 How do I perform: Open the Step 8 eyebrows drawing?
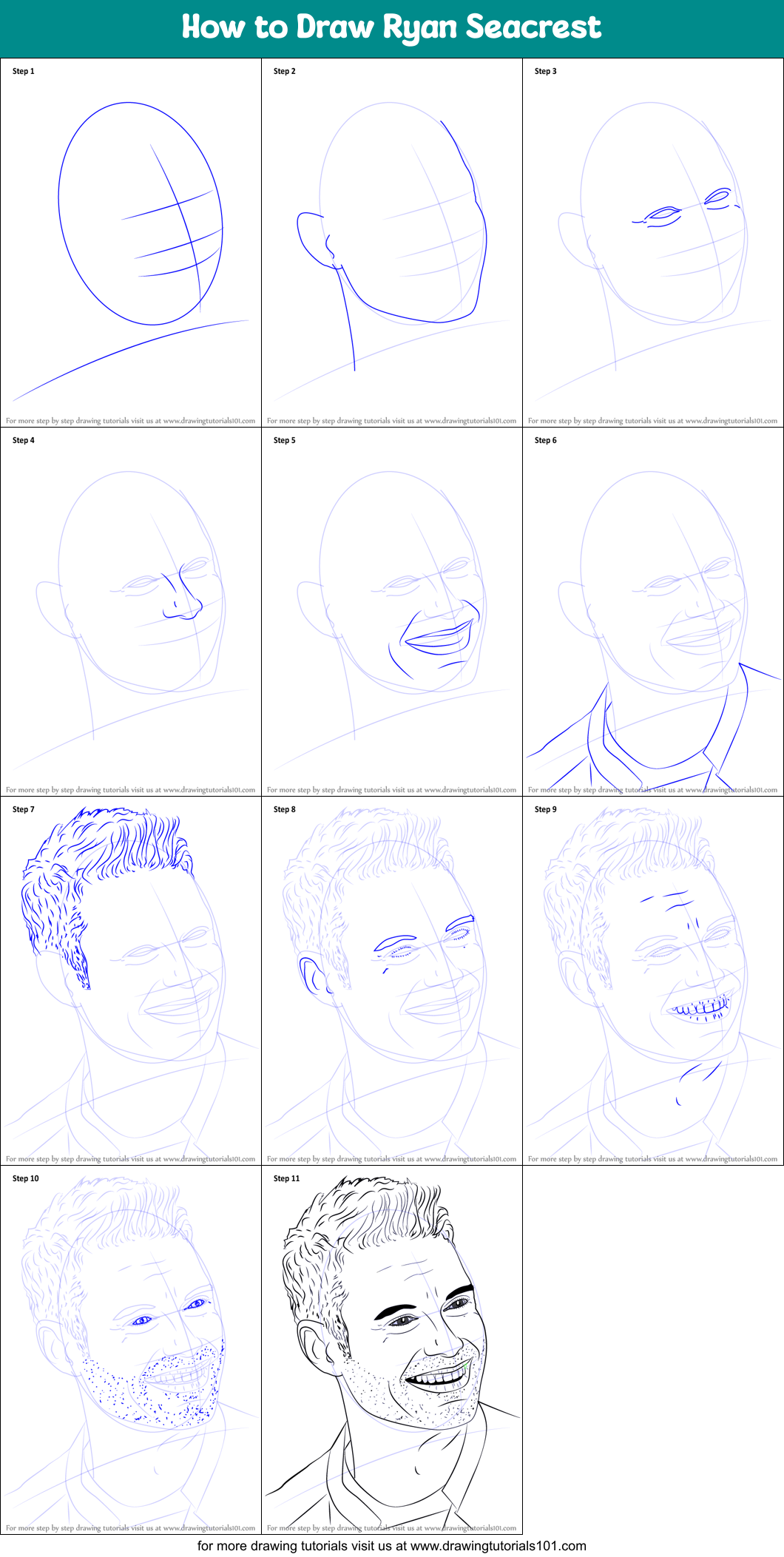point(392,981)
